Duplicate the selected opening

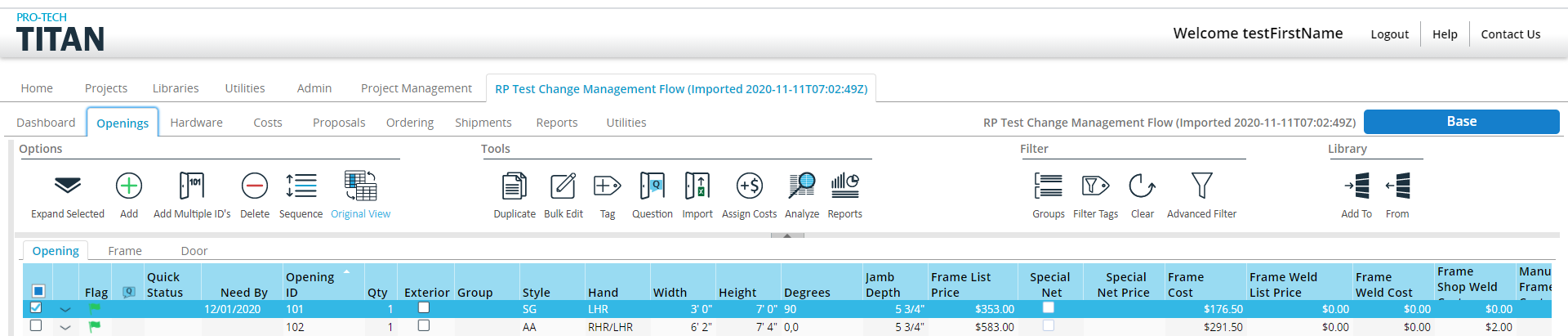514,186
